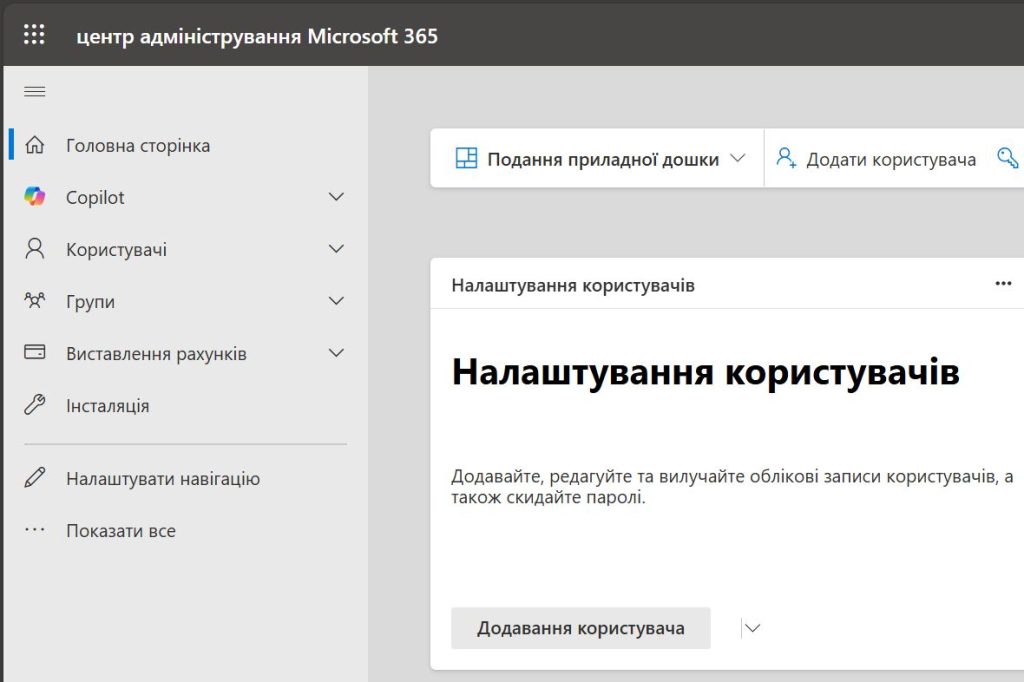
Task: Click Налаштувати навігацію link
Action: click(163, 479)
